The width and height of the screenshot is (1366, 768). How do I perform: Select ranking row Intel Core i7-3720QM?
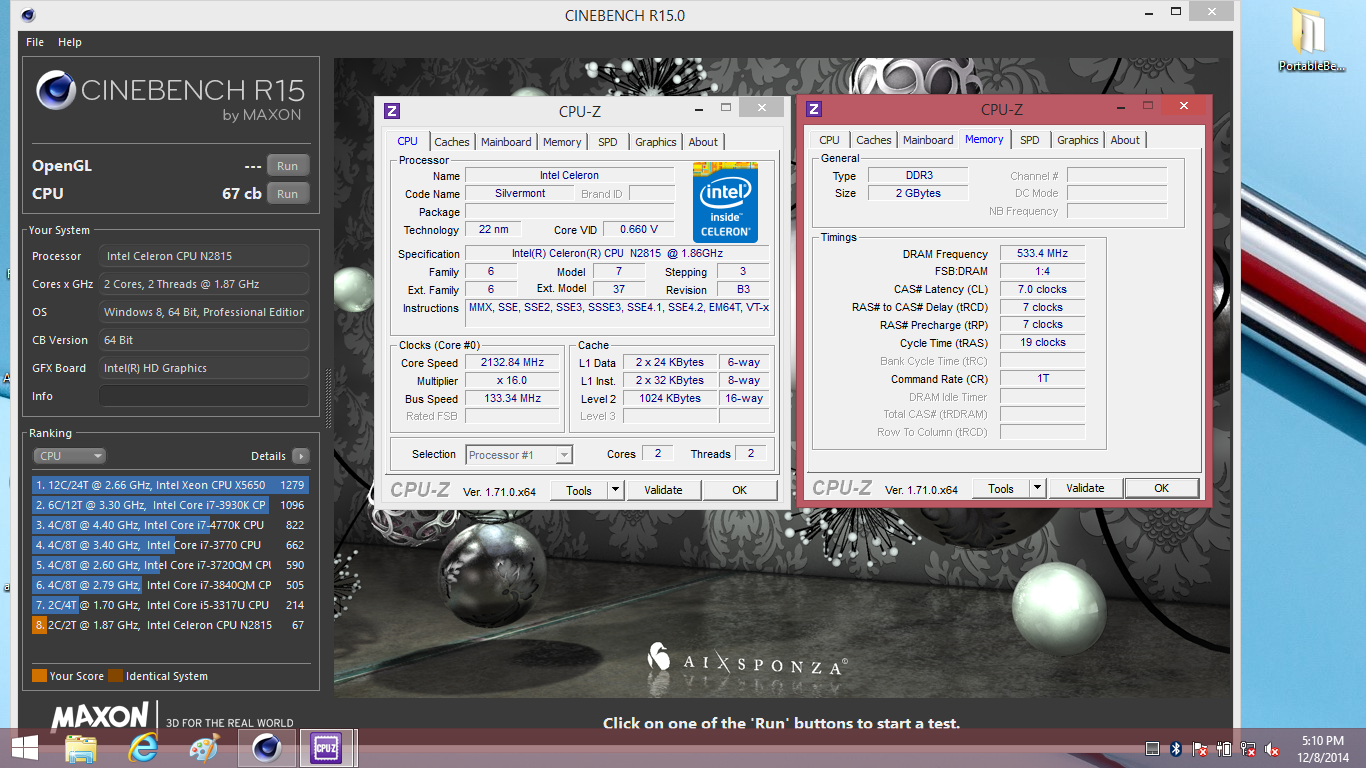170,565
